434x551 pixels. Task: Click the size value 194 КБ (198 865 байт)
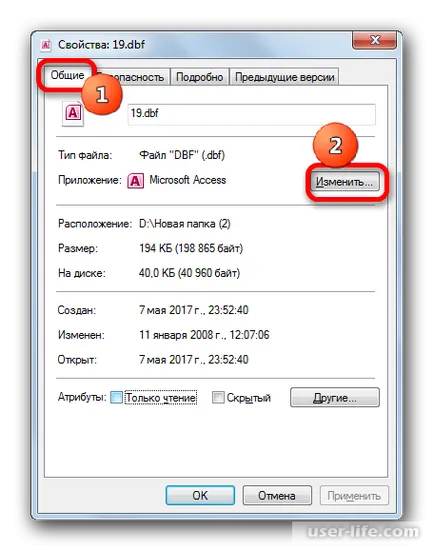click(x=191, y=248)
